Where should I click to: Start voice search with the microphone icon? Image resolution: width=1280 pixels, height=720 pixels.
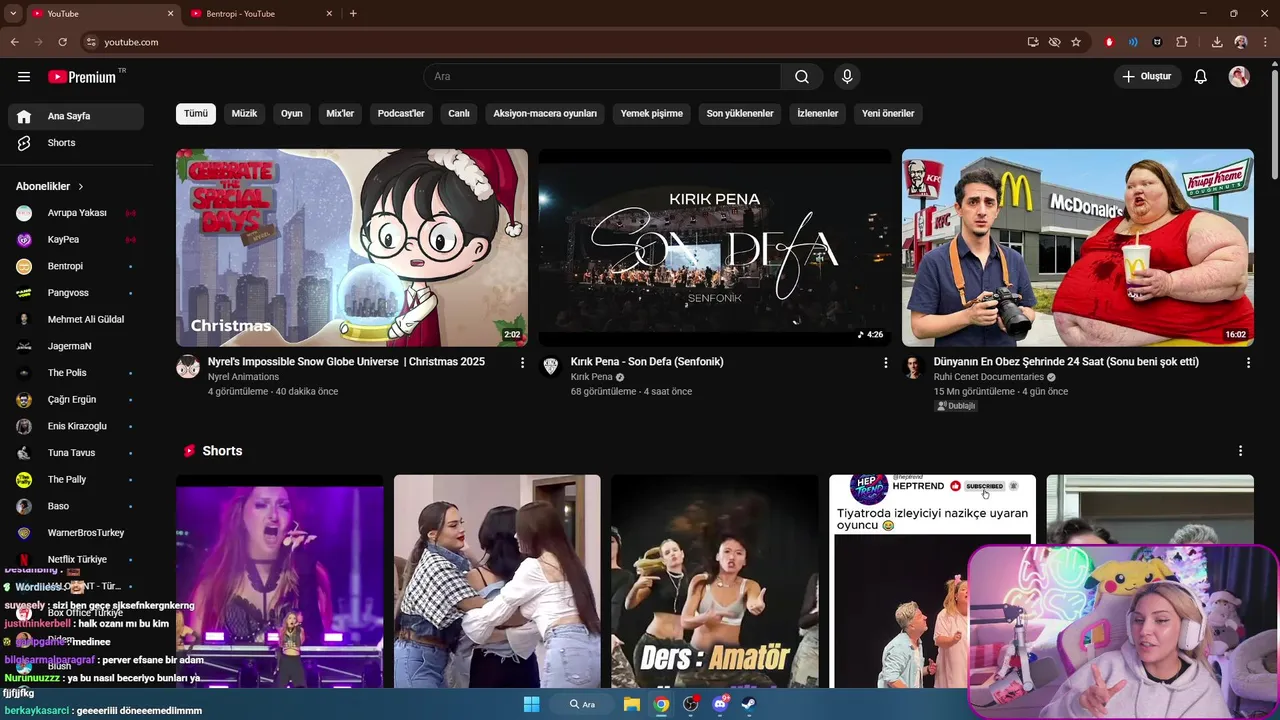pyautogui.click(x=847, y=77)
